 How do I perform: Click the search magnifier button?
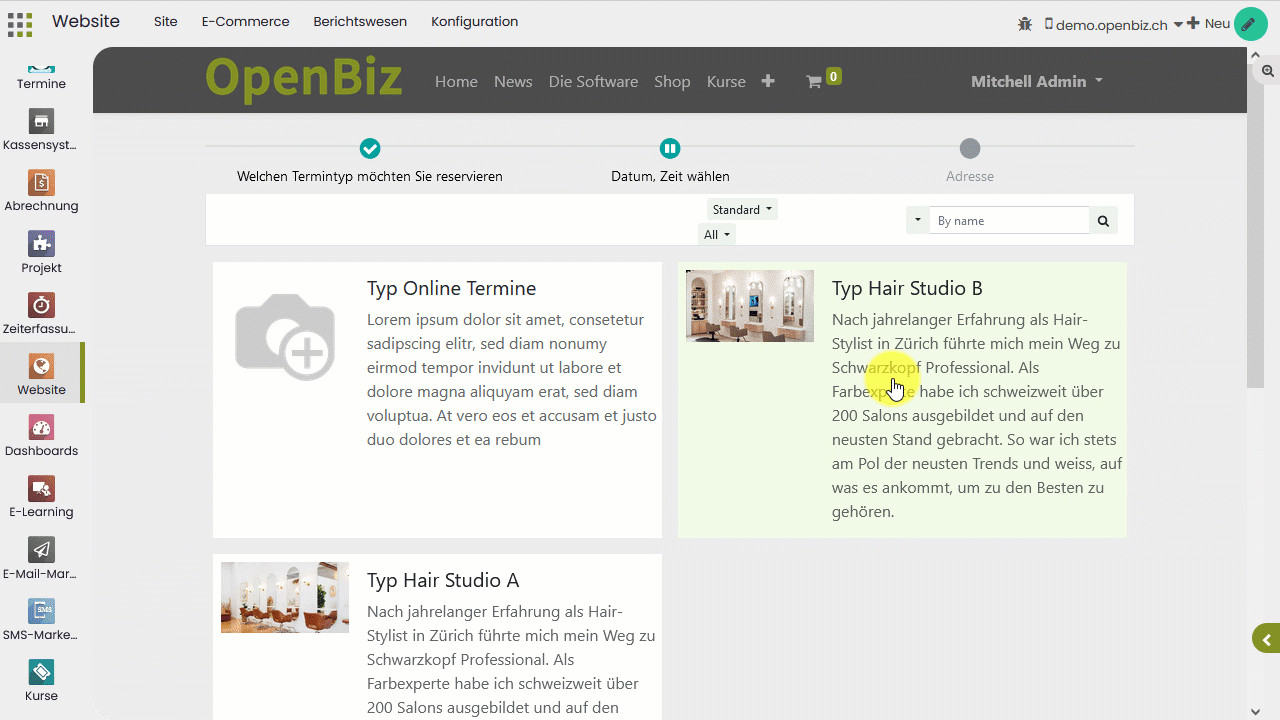tap(1103, 221)
